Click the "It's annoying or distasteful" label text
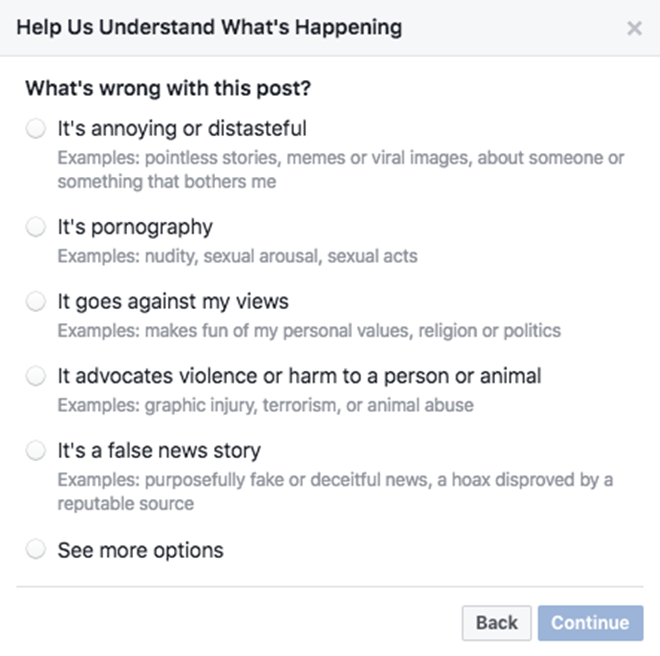The image size is (660, 656). tap(182, 129)
